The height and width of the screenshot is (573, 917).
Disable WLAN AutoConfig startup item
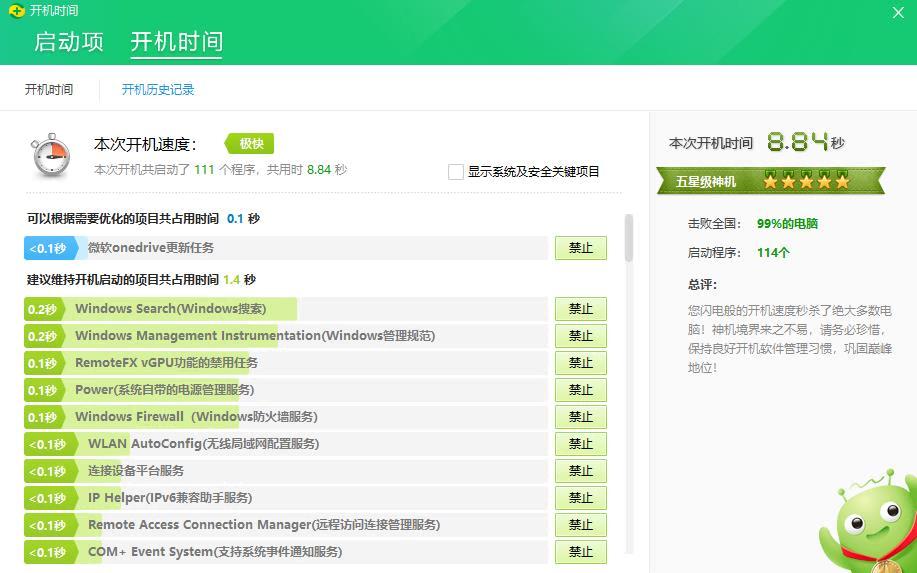tap(580, 444)
